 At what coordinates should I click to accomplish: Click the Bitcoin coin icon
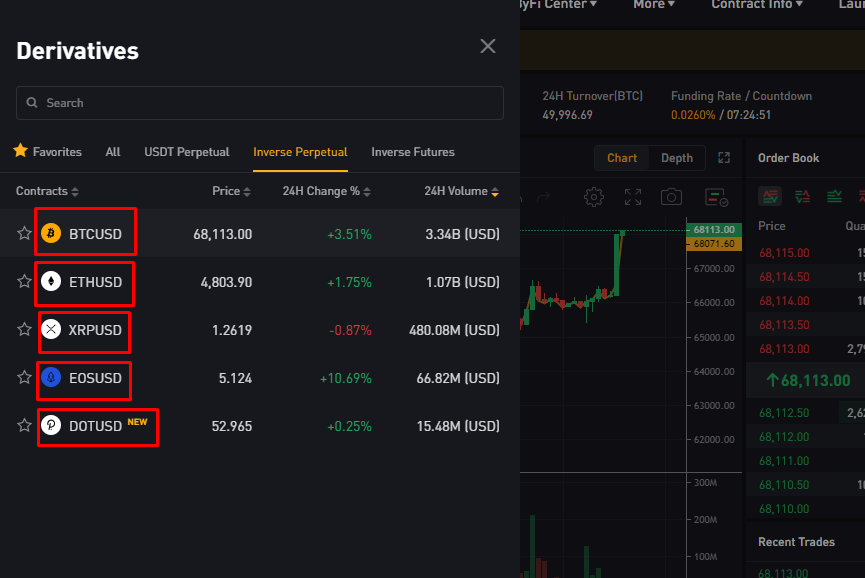coord(51,233)
